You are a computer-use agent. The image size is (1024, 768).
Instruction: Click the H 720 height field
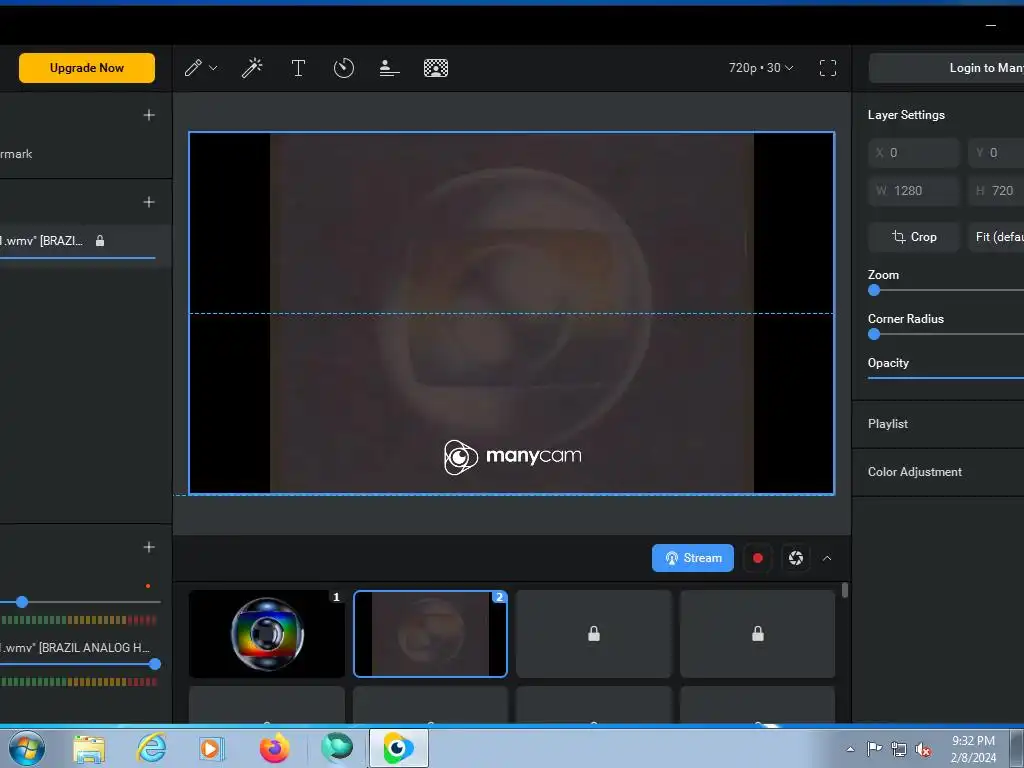tap(996, 191)
